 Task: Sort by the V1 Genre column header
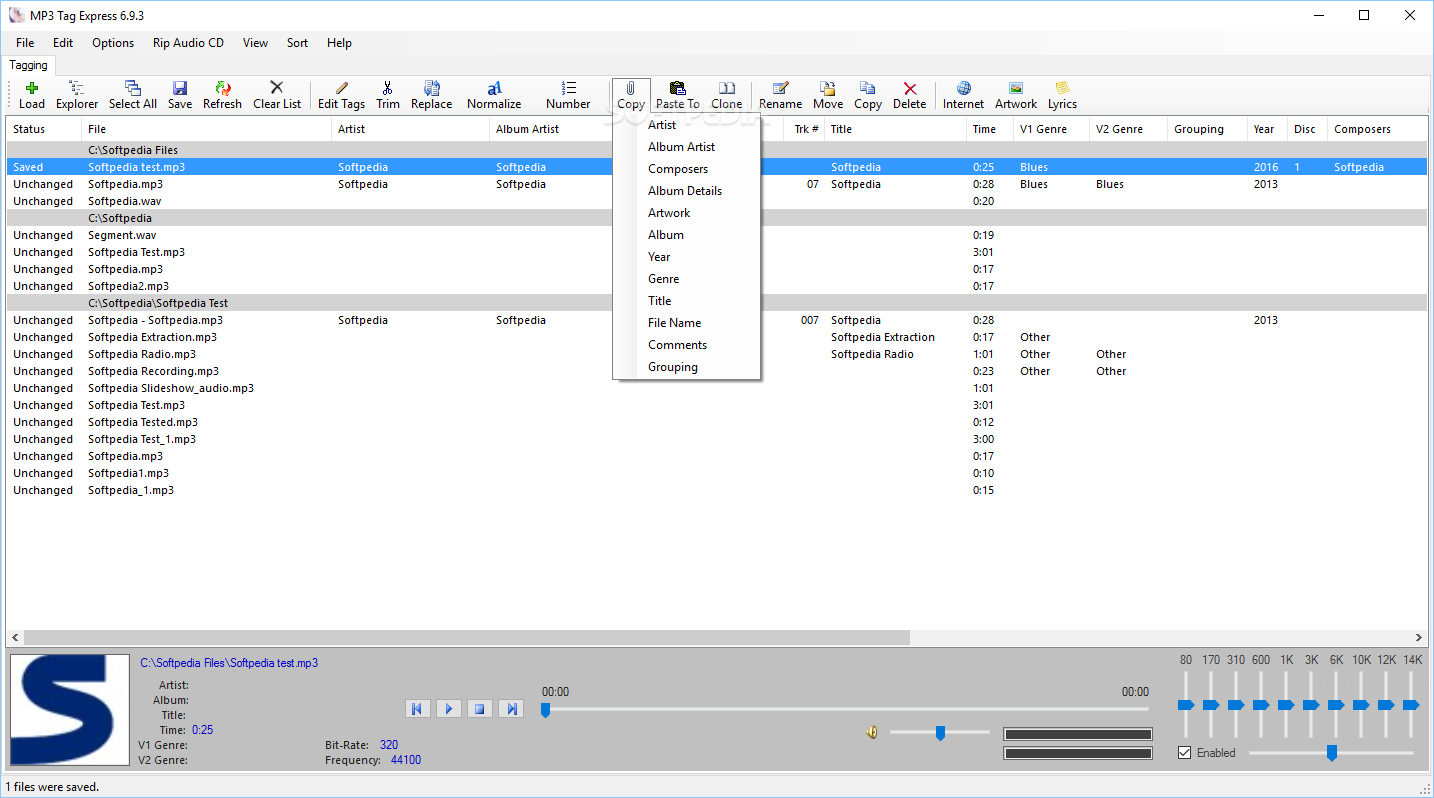coord(1051,129)
